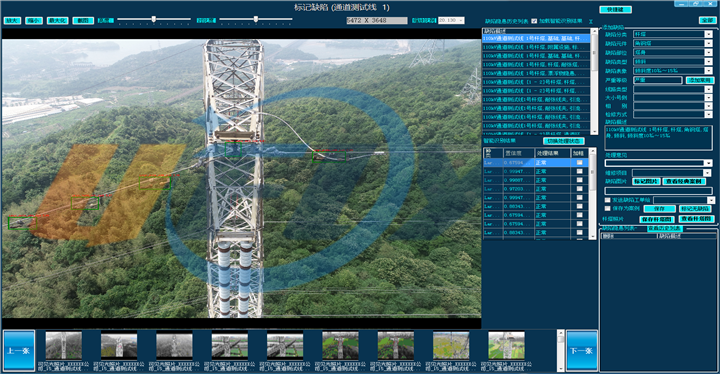The height and width of the screenshot is (374, 720).
Task: Click the 最大化 maximize image button
Action: coord(58,21)
